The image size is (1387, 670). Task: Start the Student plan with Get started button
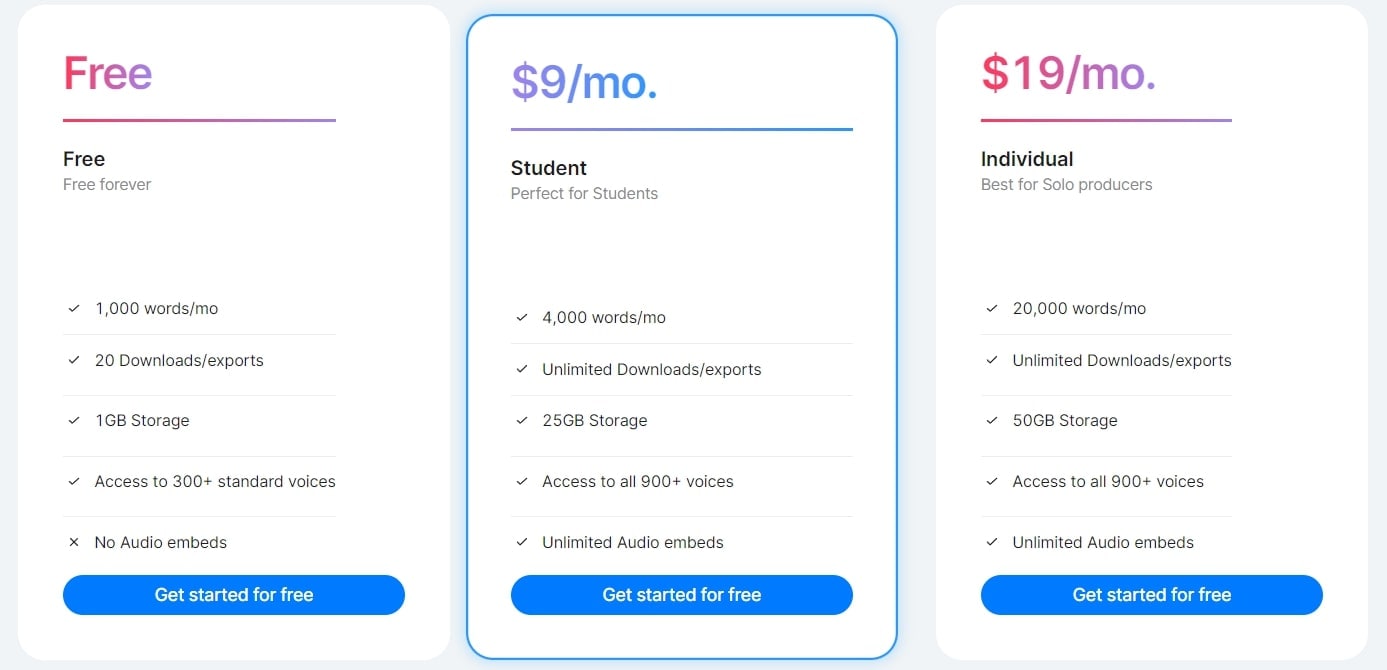coord(682,595)
